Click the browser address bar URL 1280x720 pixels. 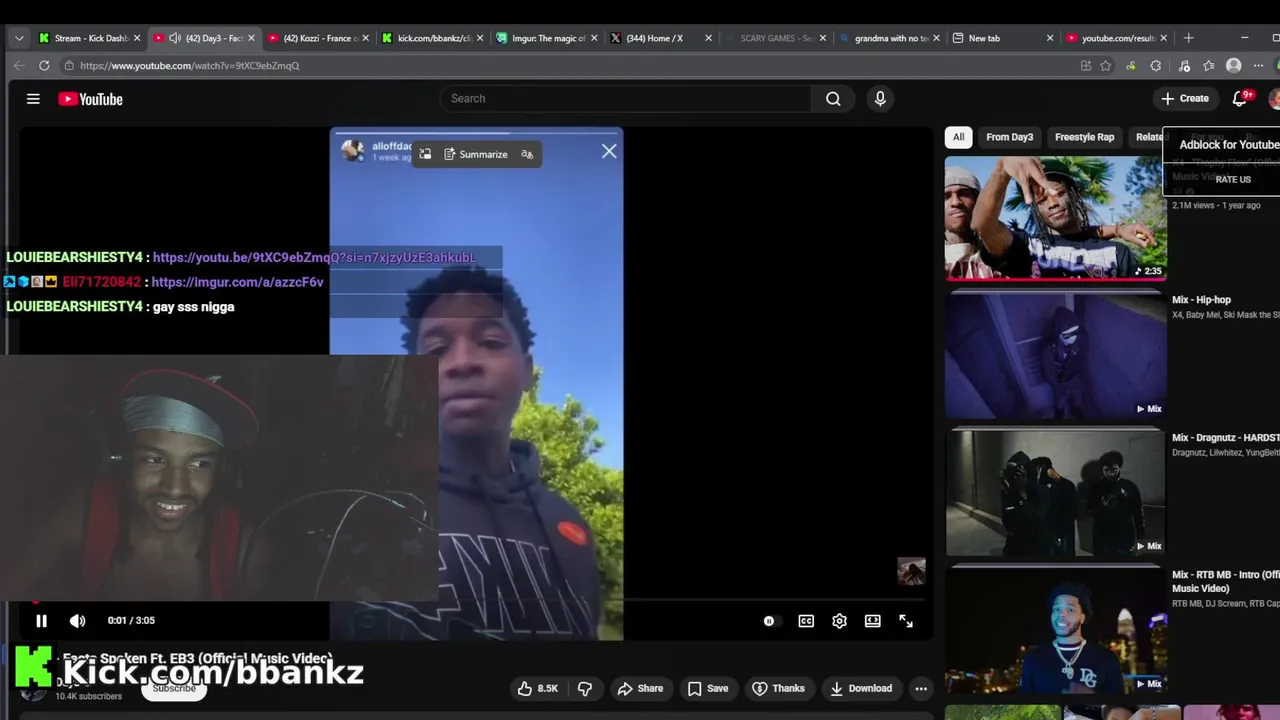[189, 66]
